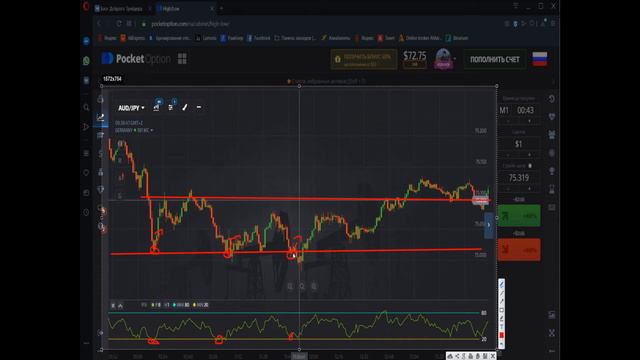Go back using browser back arrow
This screenshot has width=640, height=360.
tap(99, 24)
